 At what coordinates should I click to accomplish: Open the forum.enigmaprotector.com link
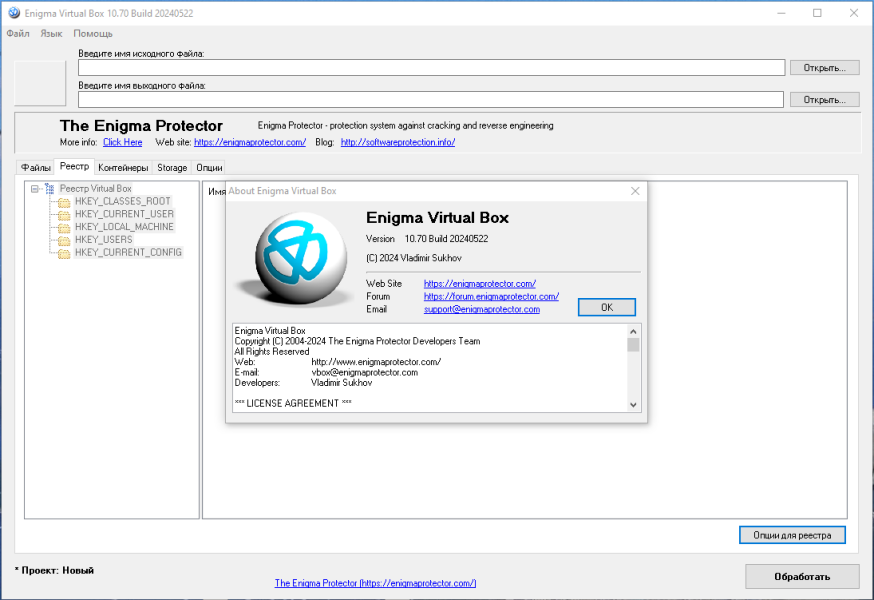point(491,297)
